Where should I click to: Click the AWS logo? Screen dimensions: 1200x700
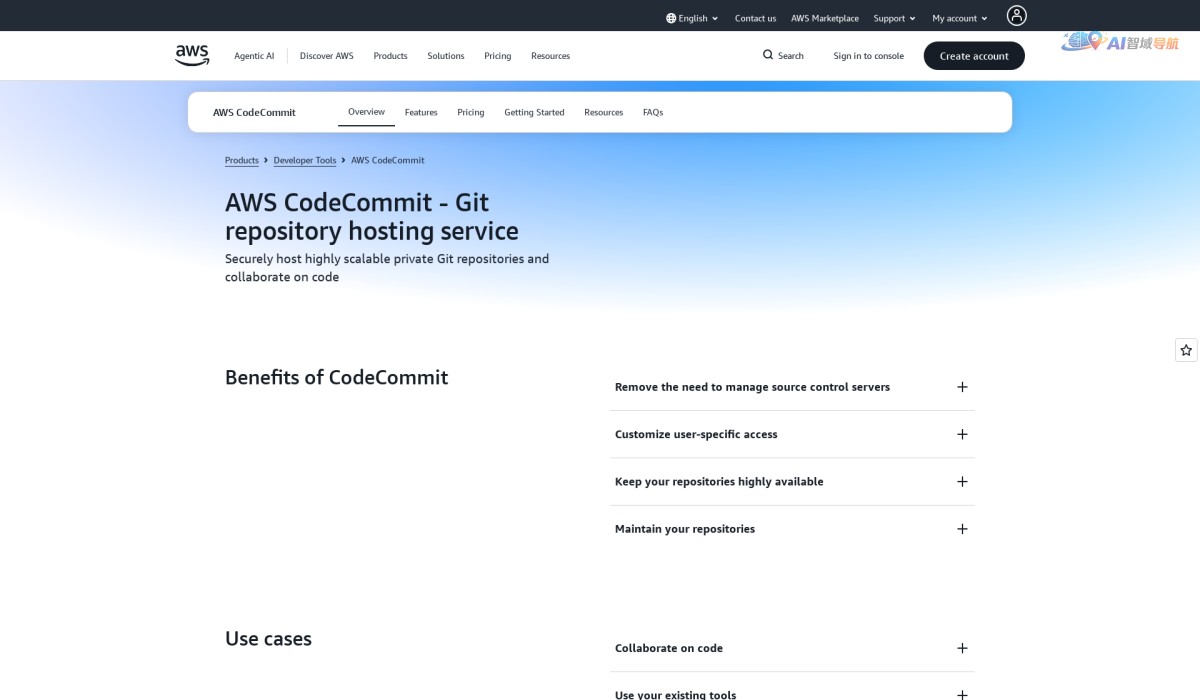pos(192,56)
